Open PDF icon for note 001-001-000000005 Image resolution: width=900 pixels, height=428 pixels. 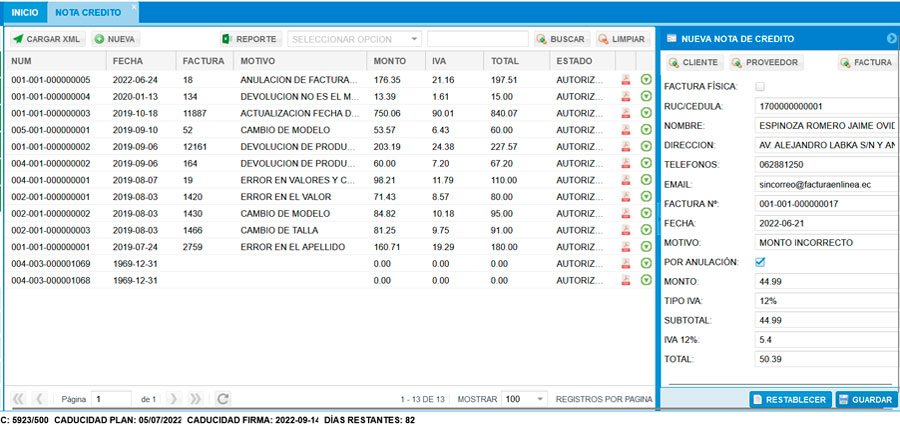[x=625, y=79]
